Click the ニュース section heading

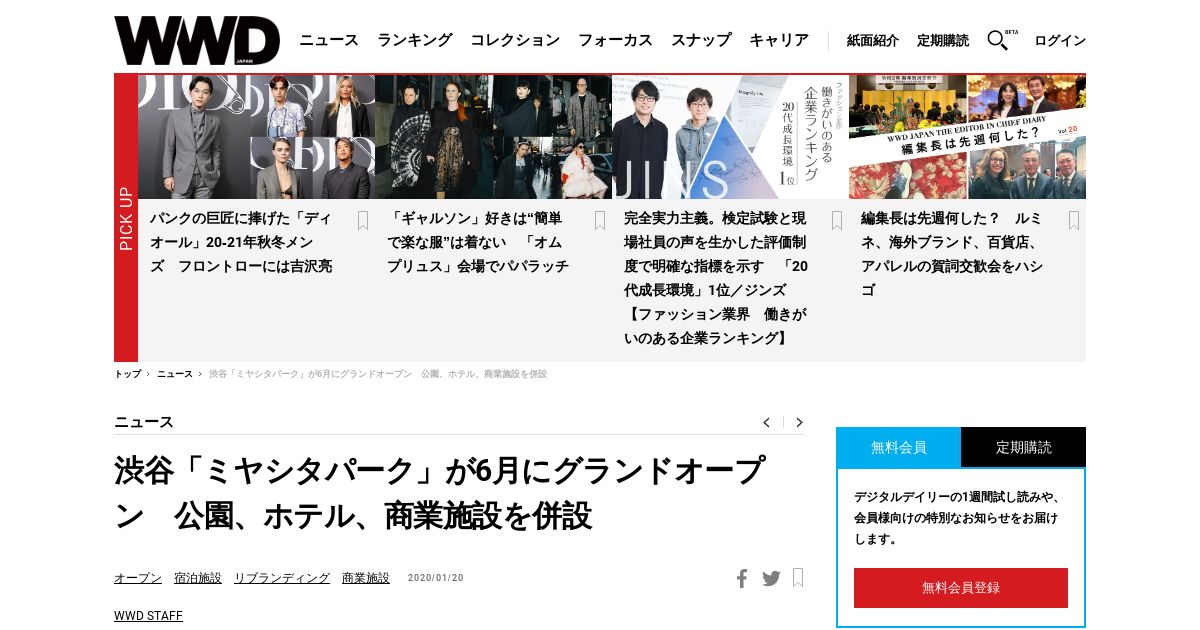[144, 422]
